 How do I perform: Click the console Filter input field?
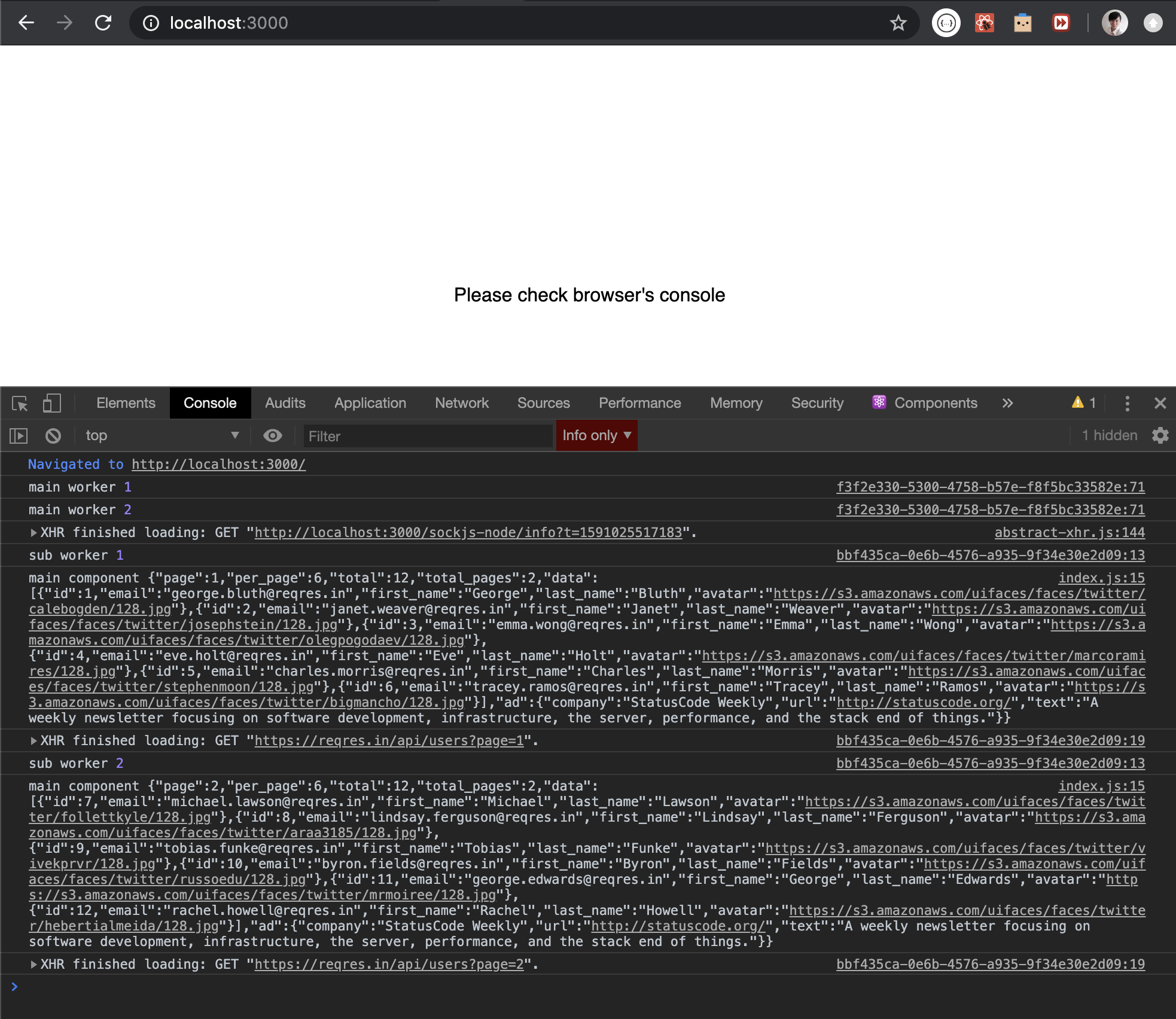point(427,436)
